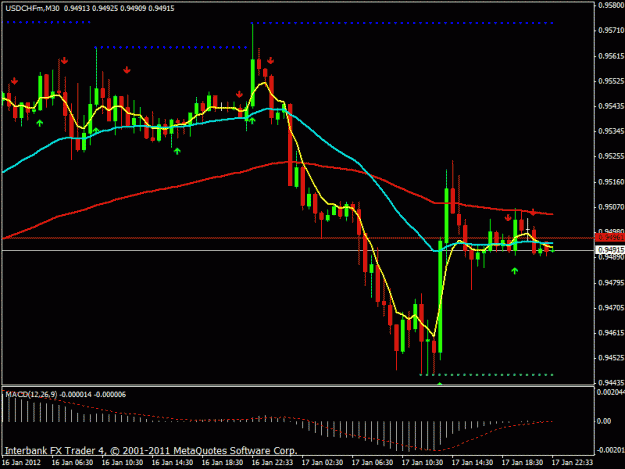Click the 16 Jan 18:30 time label
625x469 pixels.
click(x=222, y=463)
